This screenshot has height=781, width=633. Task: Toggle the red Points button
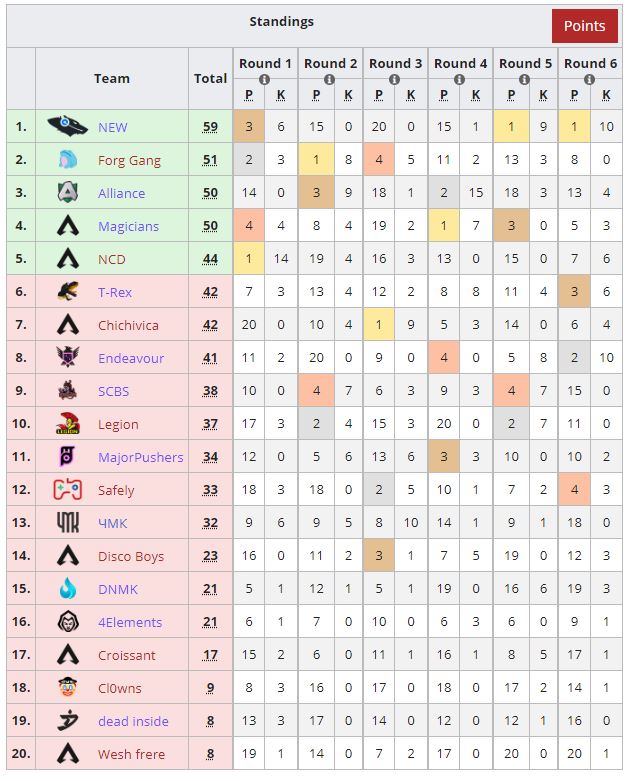pos(584,26)
